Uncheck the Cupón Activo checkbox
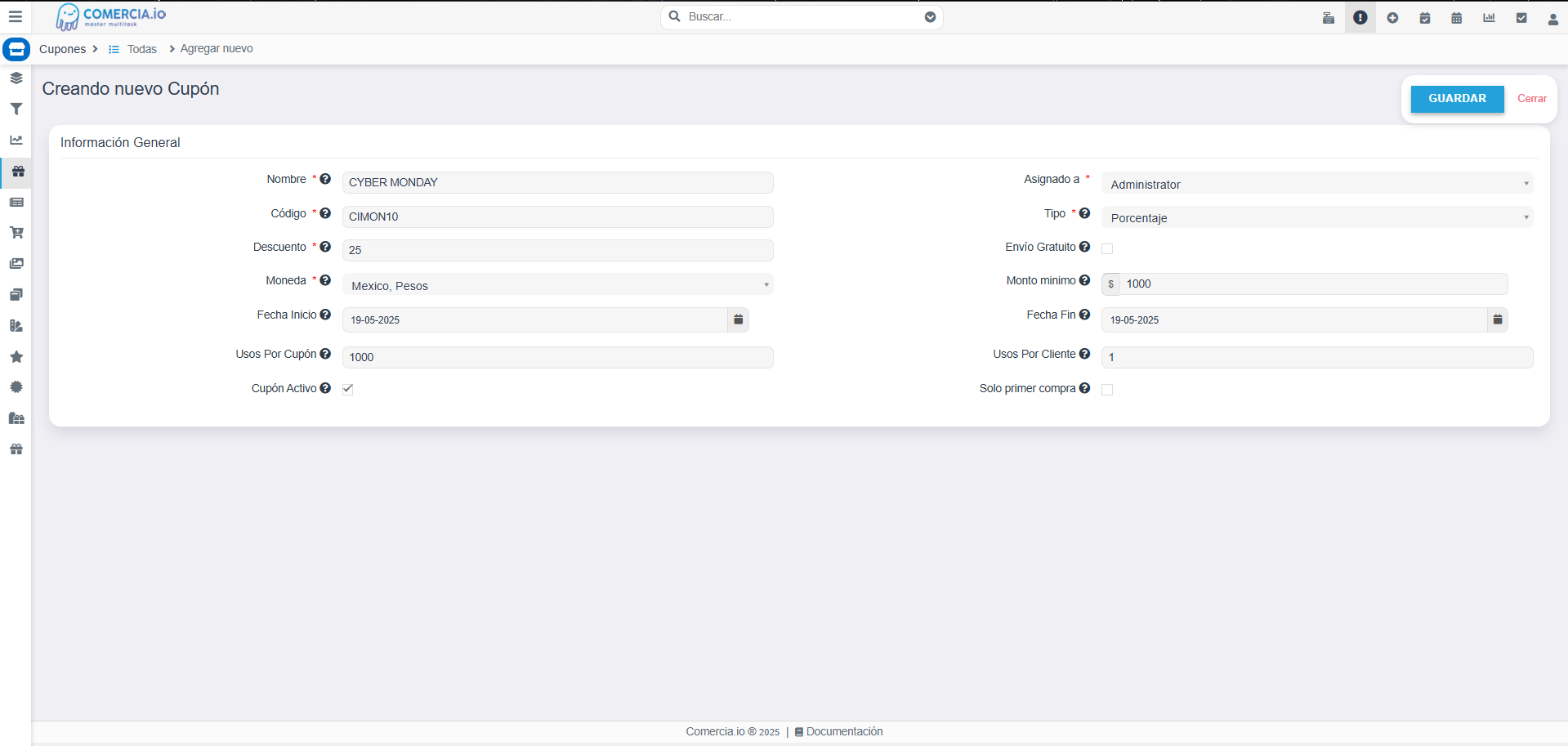The image size is (1568, 746). tap(348, 389)
